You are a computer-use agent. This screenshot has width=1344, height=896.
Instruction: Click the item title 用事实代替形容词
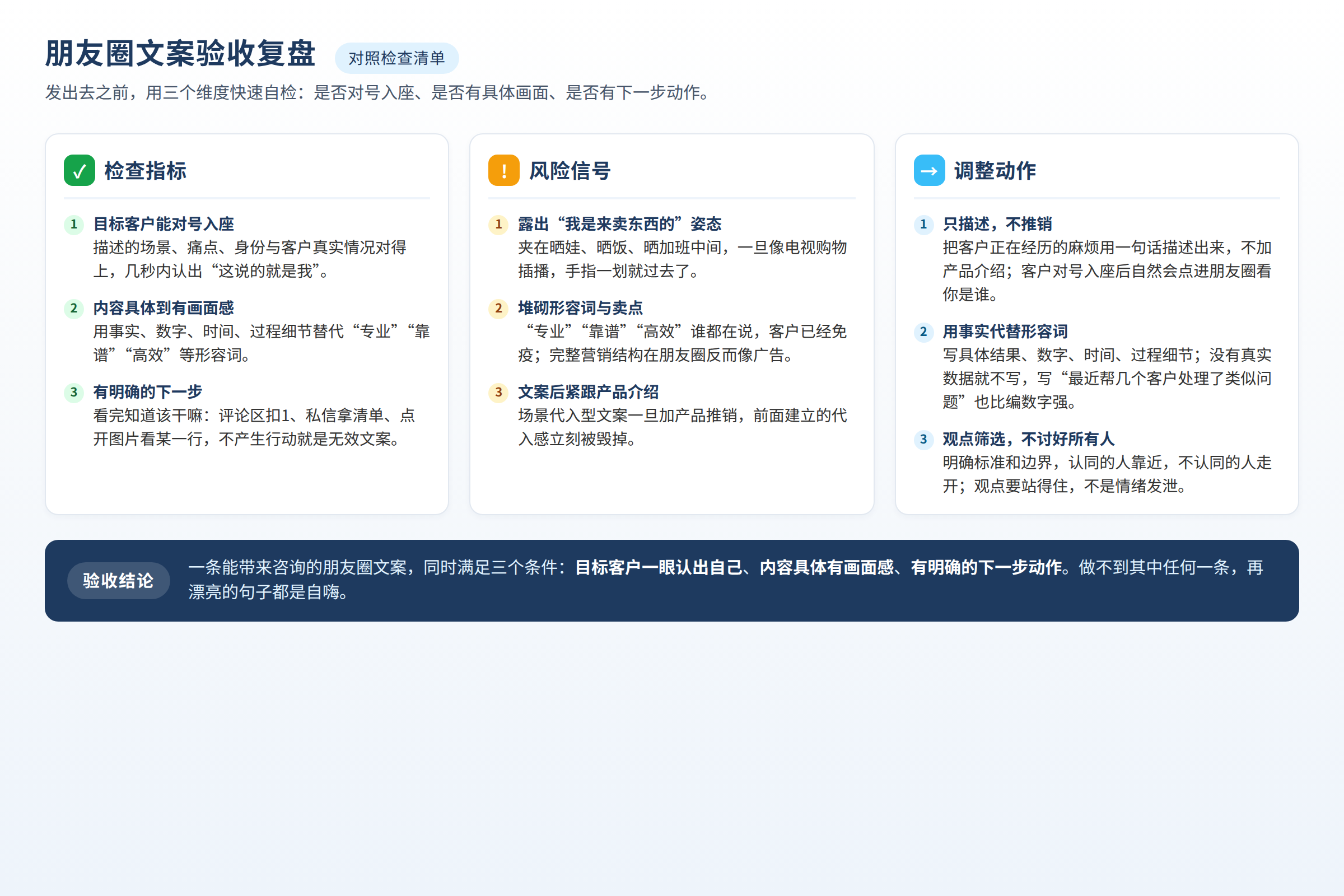[1006, 332]
